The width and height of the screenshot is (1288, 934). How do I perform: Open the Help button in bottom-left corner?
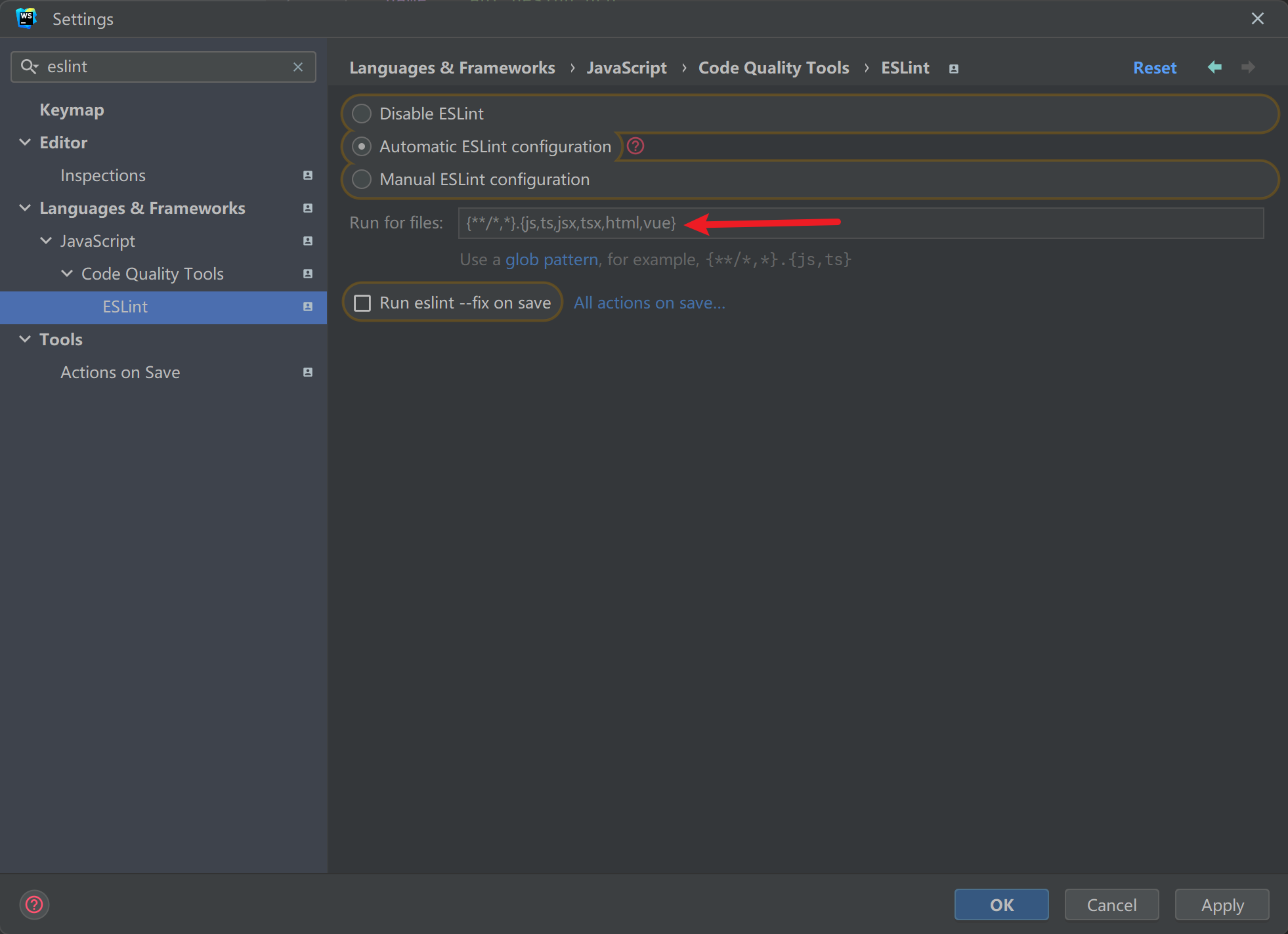coord(34,904)
